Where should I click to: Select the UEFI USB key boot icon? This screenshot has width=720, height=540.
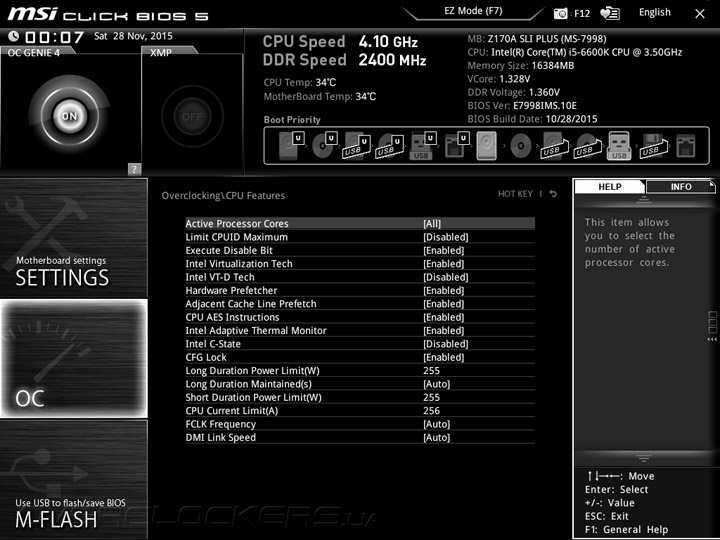(x=422, y=146)
